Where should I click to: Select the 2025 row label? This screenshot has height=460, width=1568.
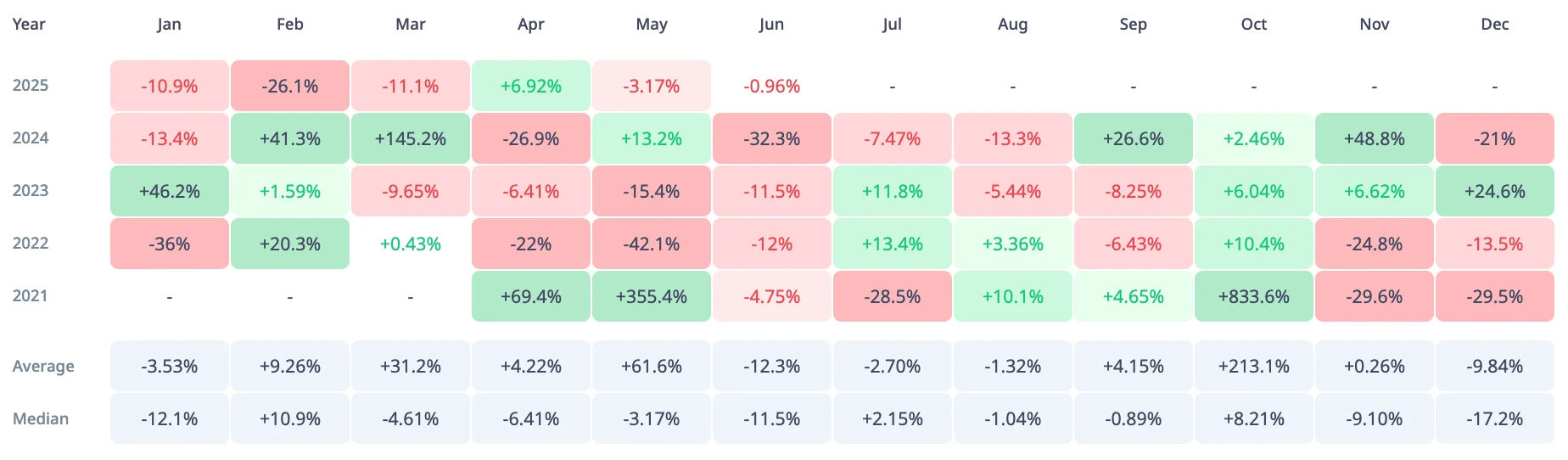tap(31, 86)
